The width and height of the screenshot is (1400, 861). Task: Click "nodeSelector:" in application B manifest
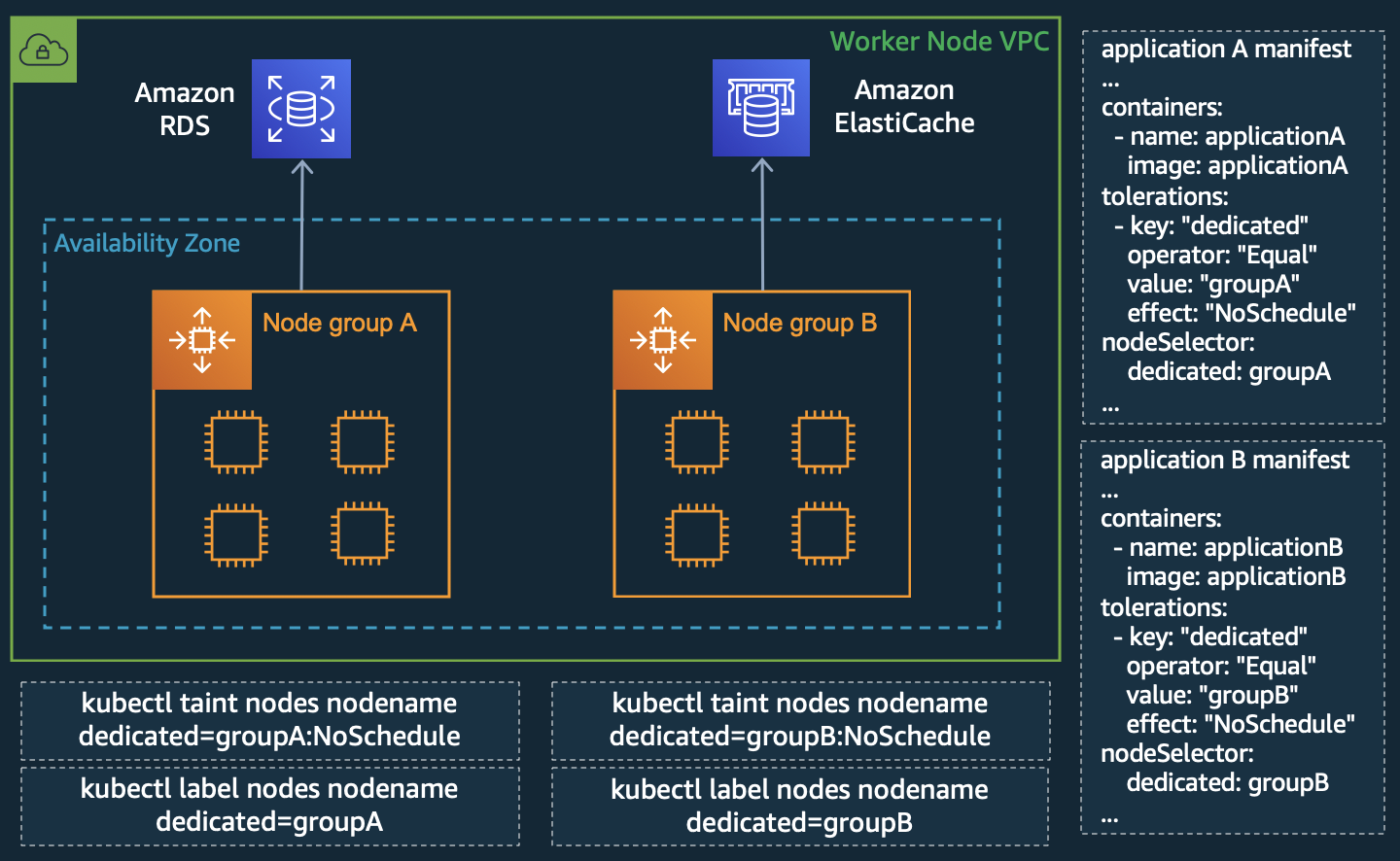[x=1177, y=753]
